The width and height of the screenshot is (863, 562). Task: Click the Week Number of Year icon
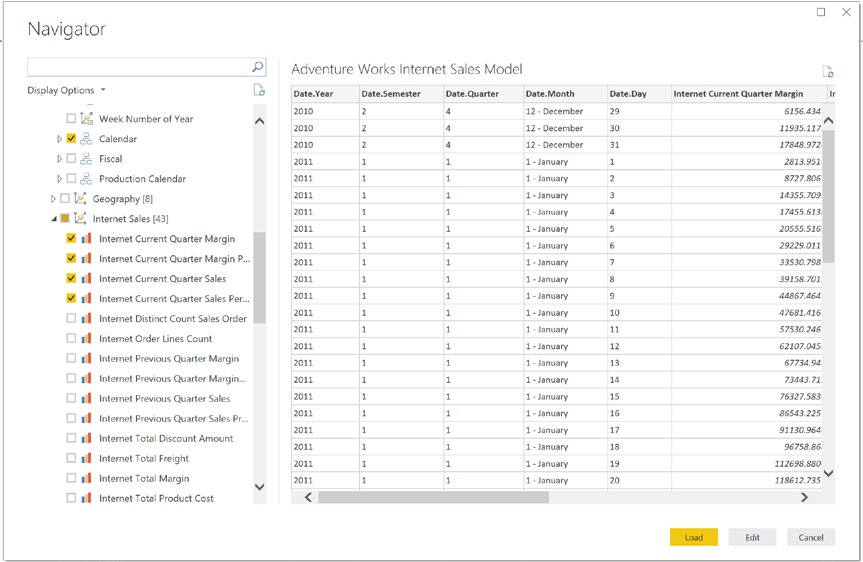[x=86, y=118]
